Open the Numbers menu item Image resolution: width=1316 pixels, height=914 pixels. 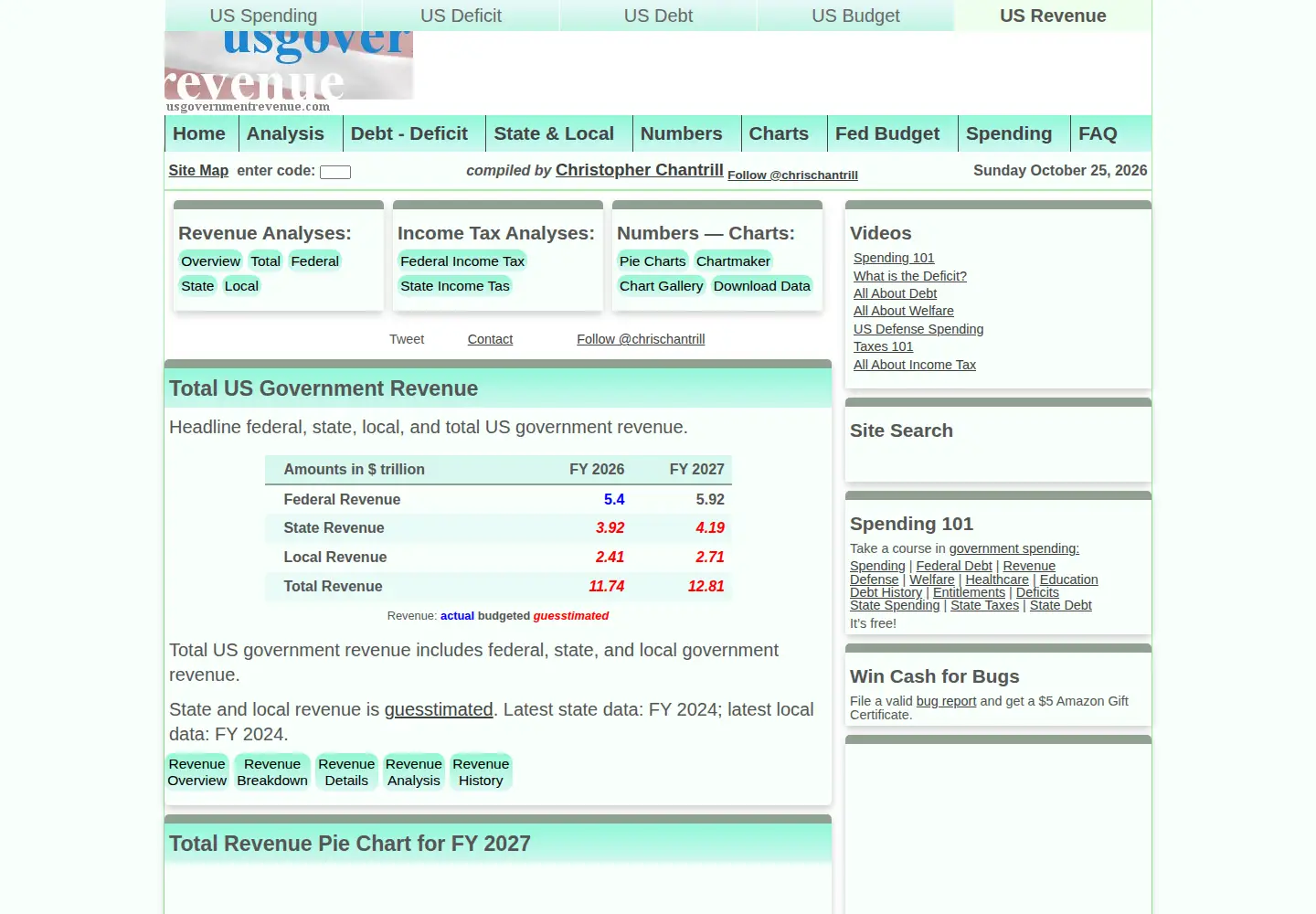(x=682, y=133)
